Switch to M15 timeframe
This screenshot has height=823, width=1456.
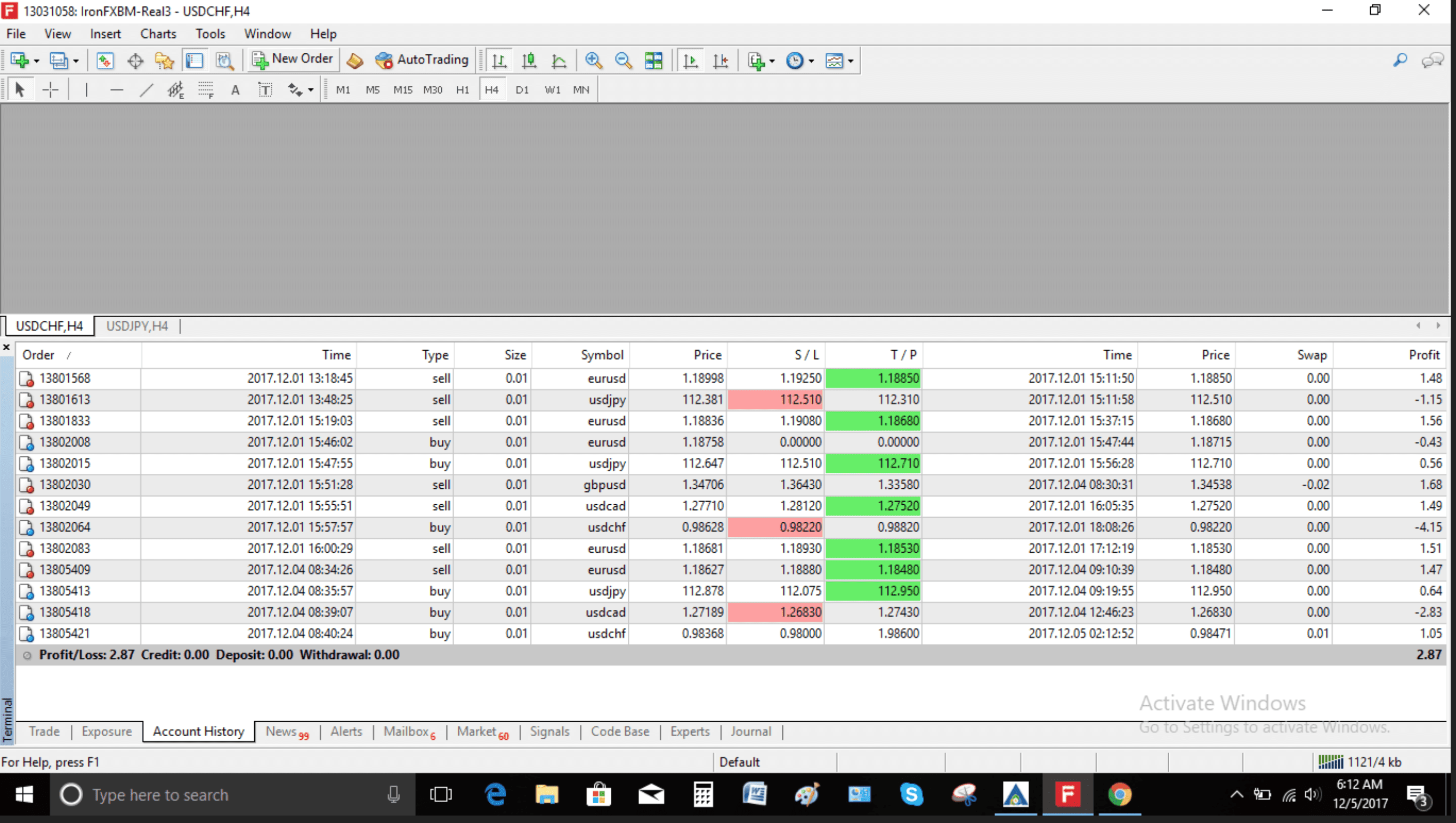point(403,90)
